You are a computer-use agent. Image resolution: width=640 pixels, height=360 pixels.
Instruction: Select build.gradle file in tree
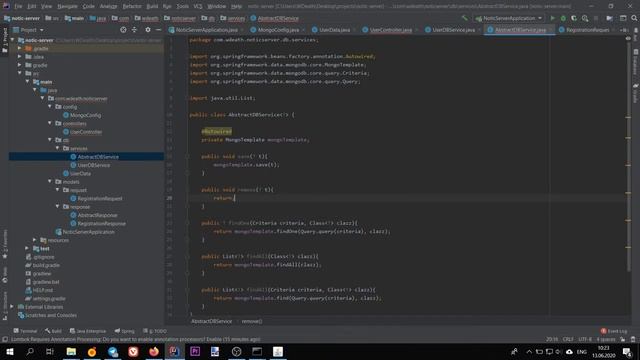click(46, 265)
